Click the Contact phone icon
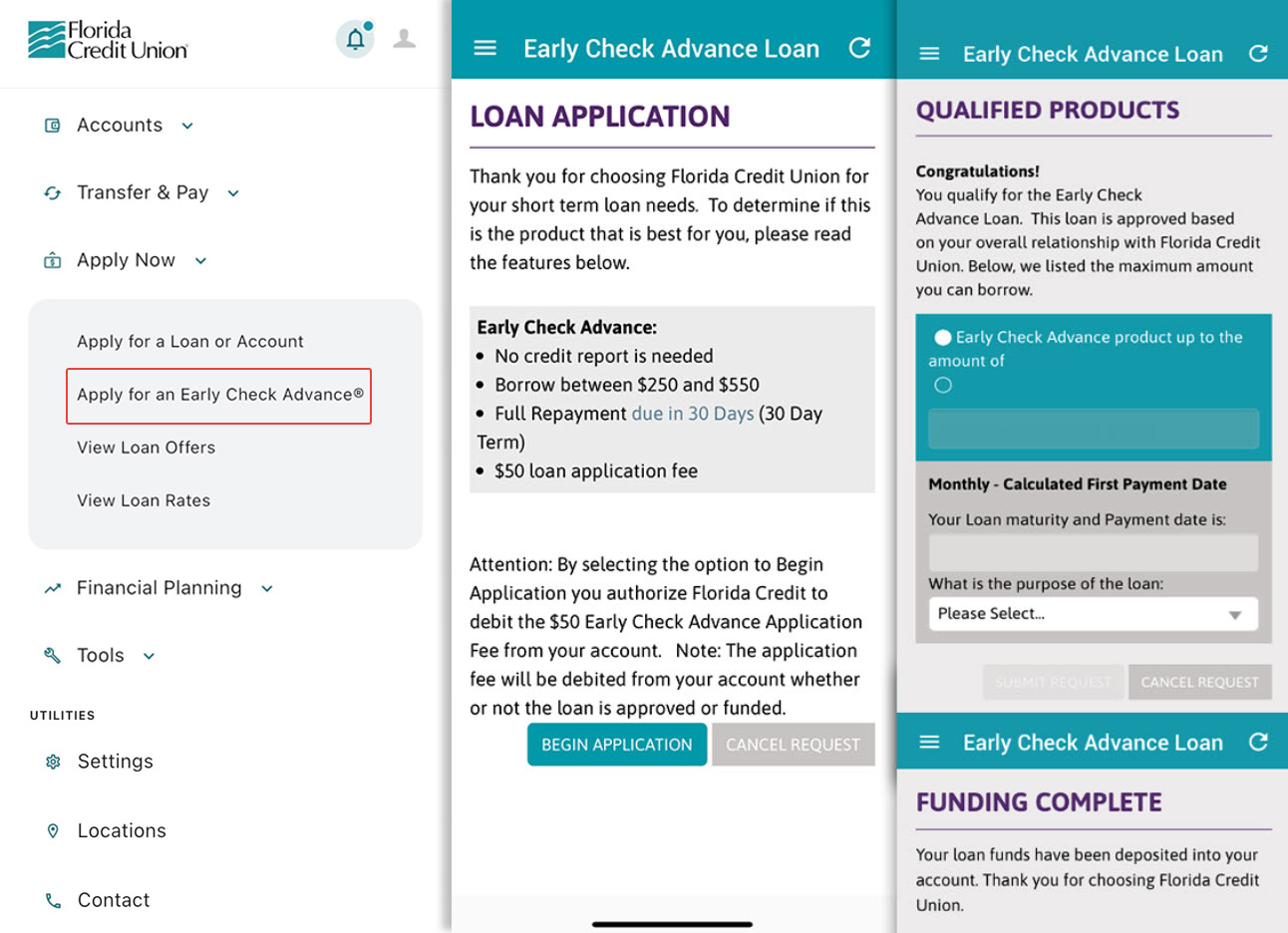 [53, 901]
